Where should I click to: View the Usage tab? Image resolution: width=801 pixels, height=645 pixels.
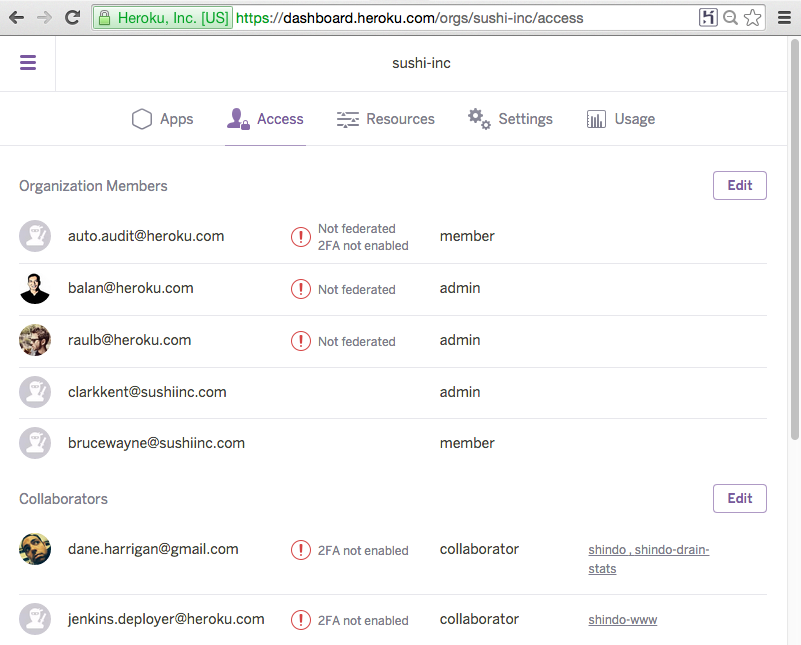click(620, 119)
